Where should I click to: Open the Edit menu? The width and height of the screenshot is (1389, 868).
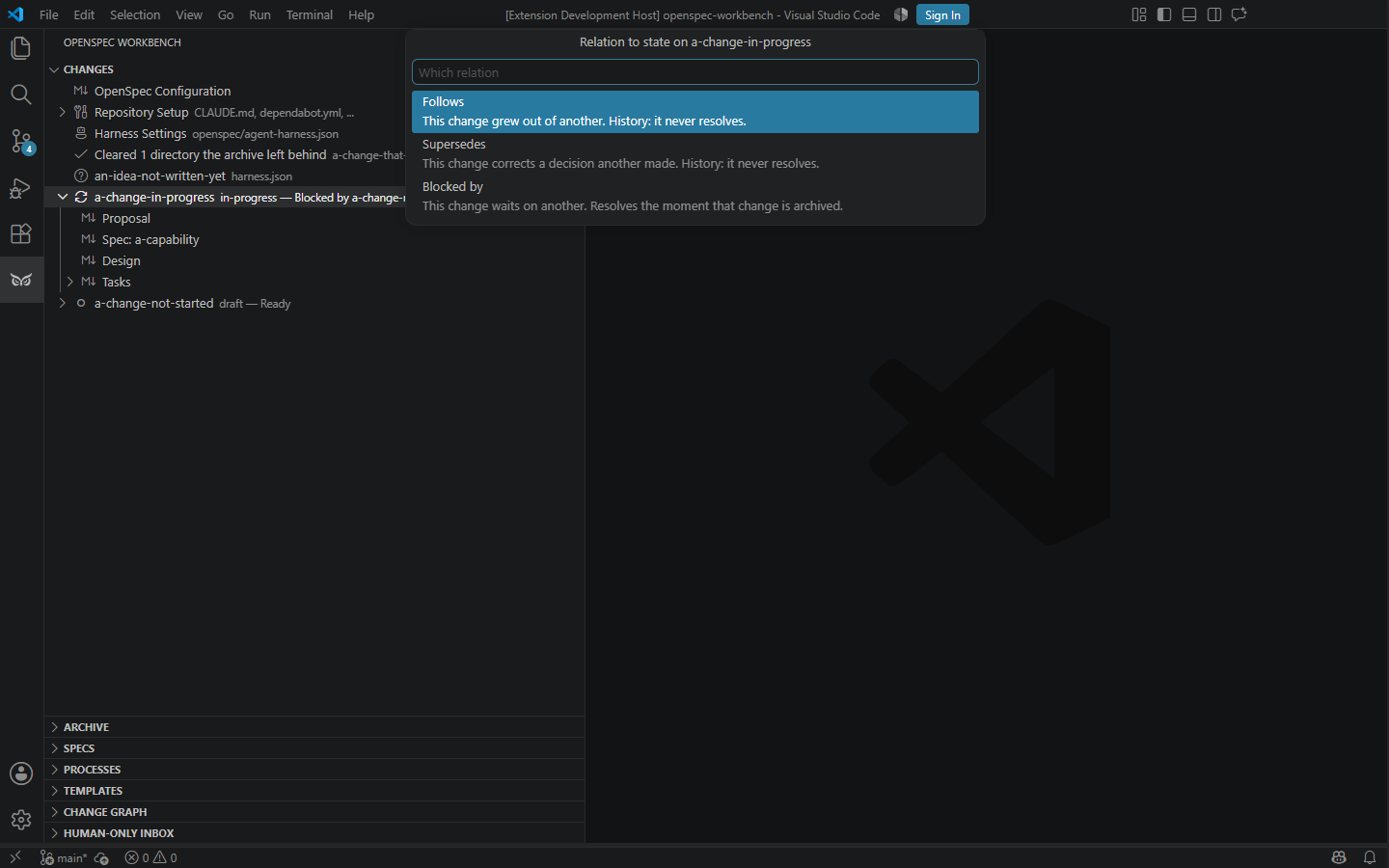(x=84, y=14)
